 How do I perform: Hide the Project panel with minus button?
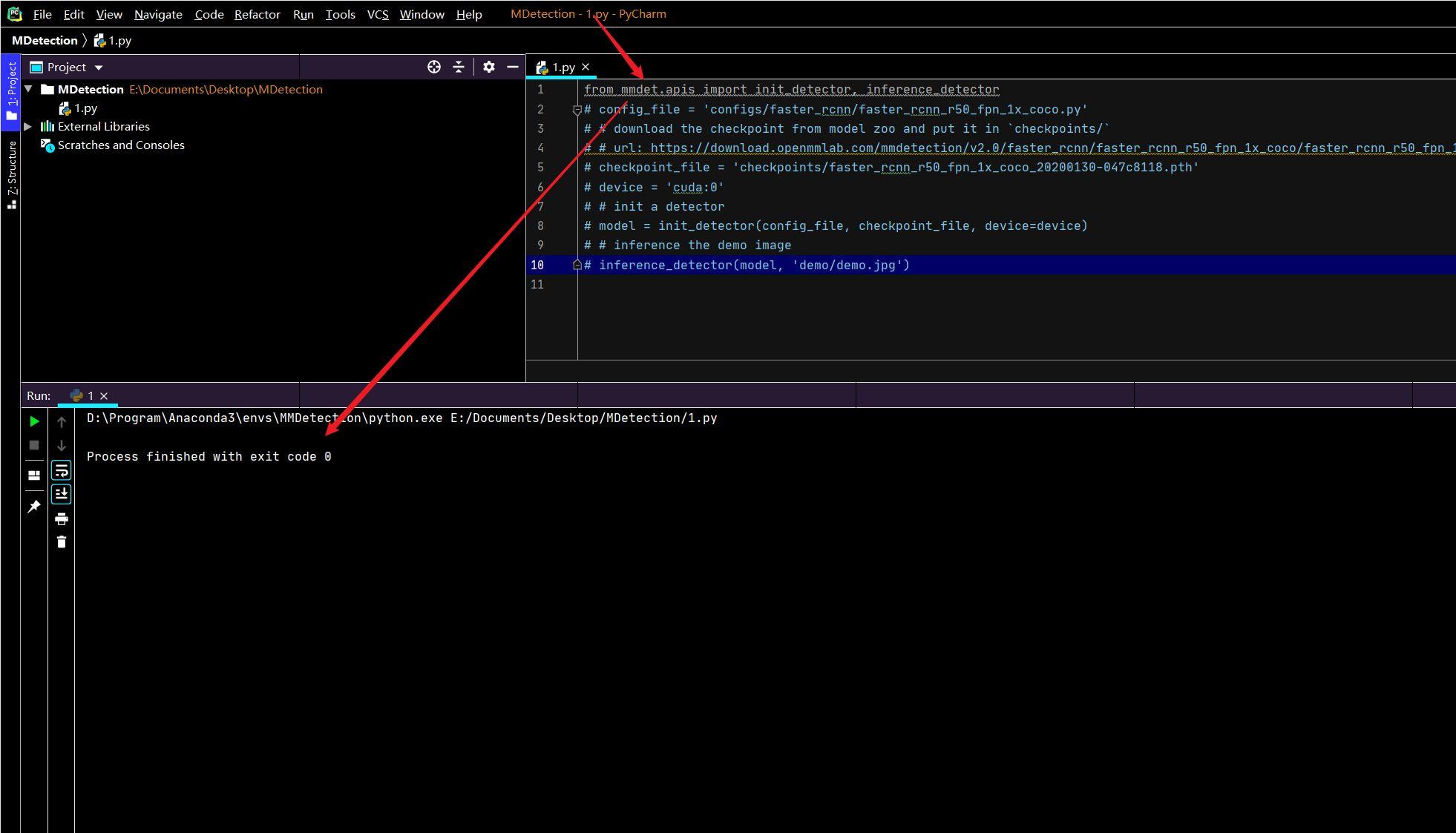[x=512, y=67]
